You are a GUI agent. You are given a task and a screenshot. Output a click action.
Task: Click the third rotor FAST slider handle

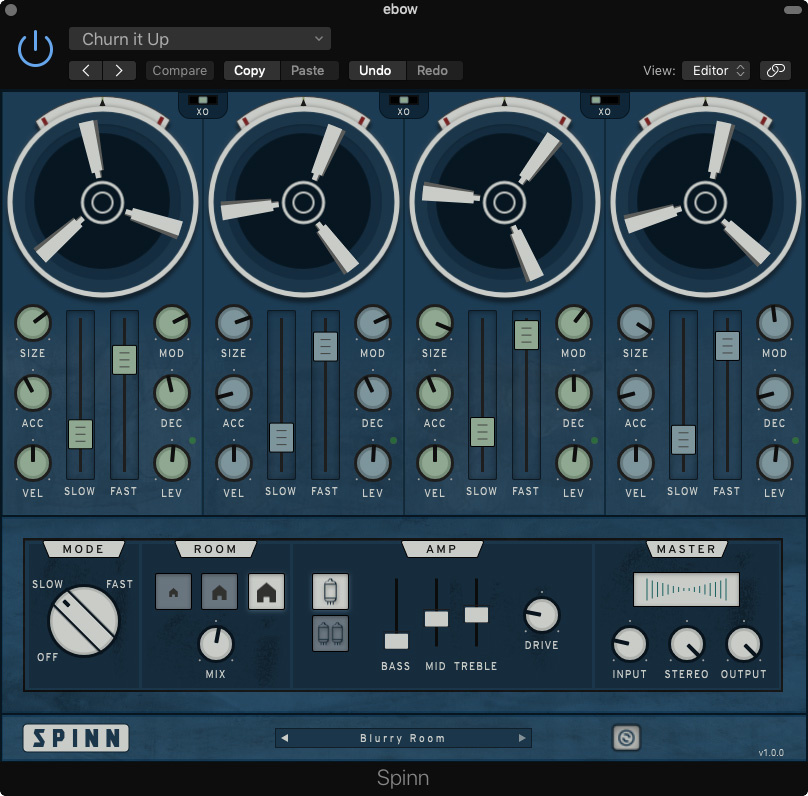pos(526,335)
